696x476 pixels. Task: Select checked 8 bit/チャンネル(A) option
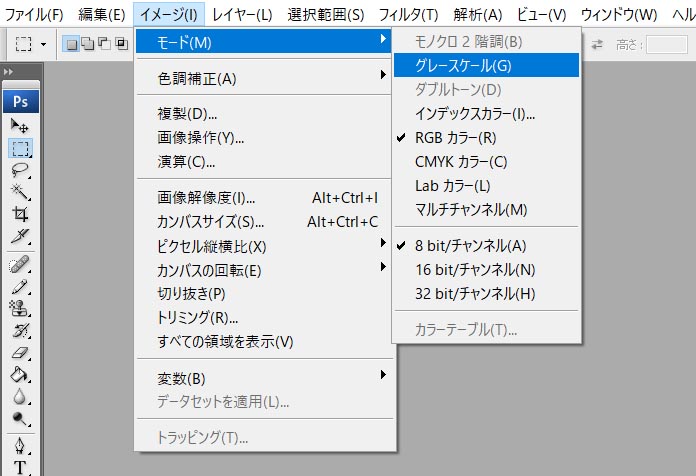click(486, 246)
